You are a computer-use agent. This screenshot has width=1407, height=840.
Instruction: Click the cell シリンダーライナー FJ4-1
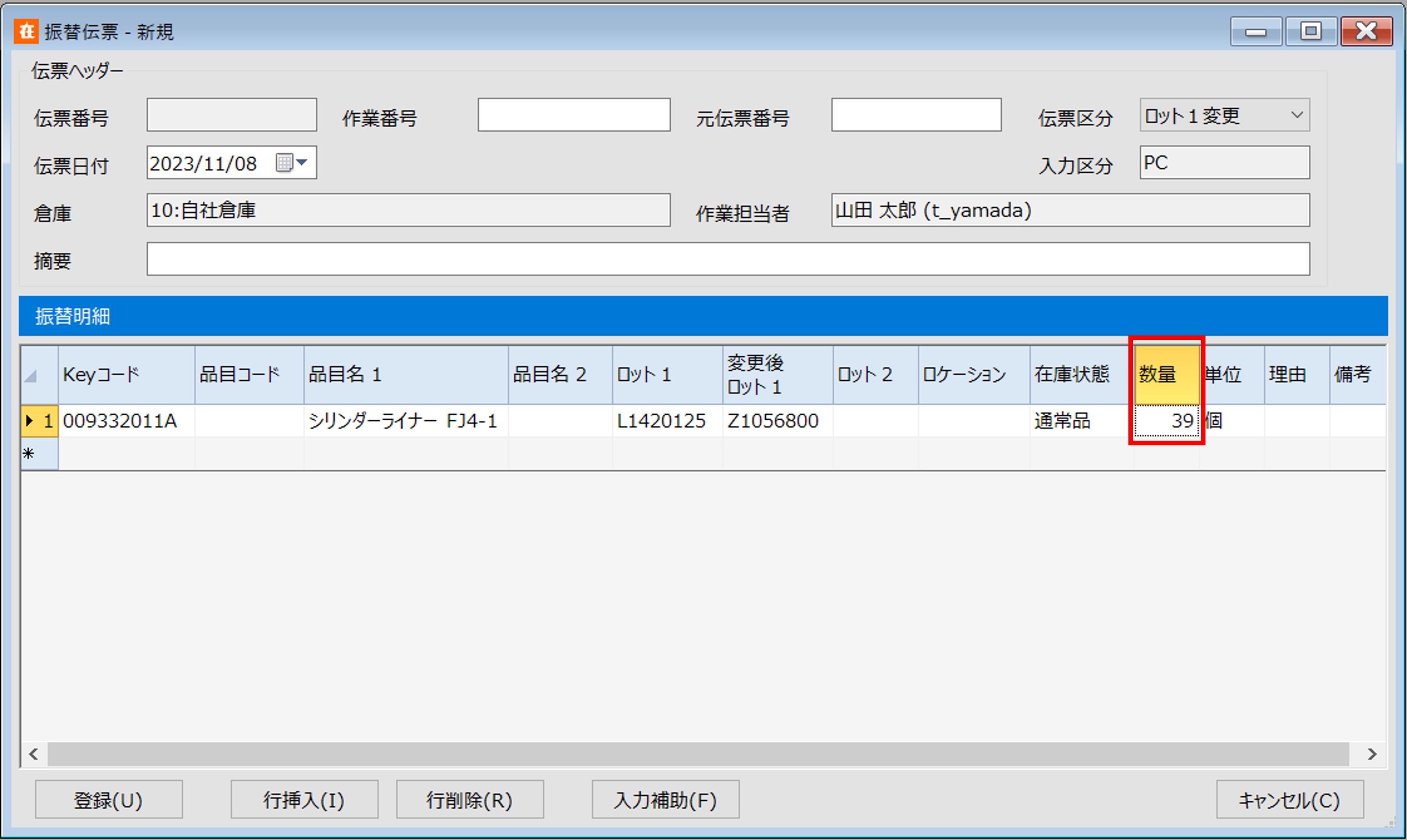pos(406,421)
